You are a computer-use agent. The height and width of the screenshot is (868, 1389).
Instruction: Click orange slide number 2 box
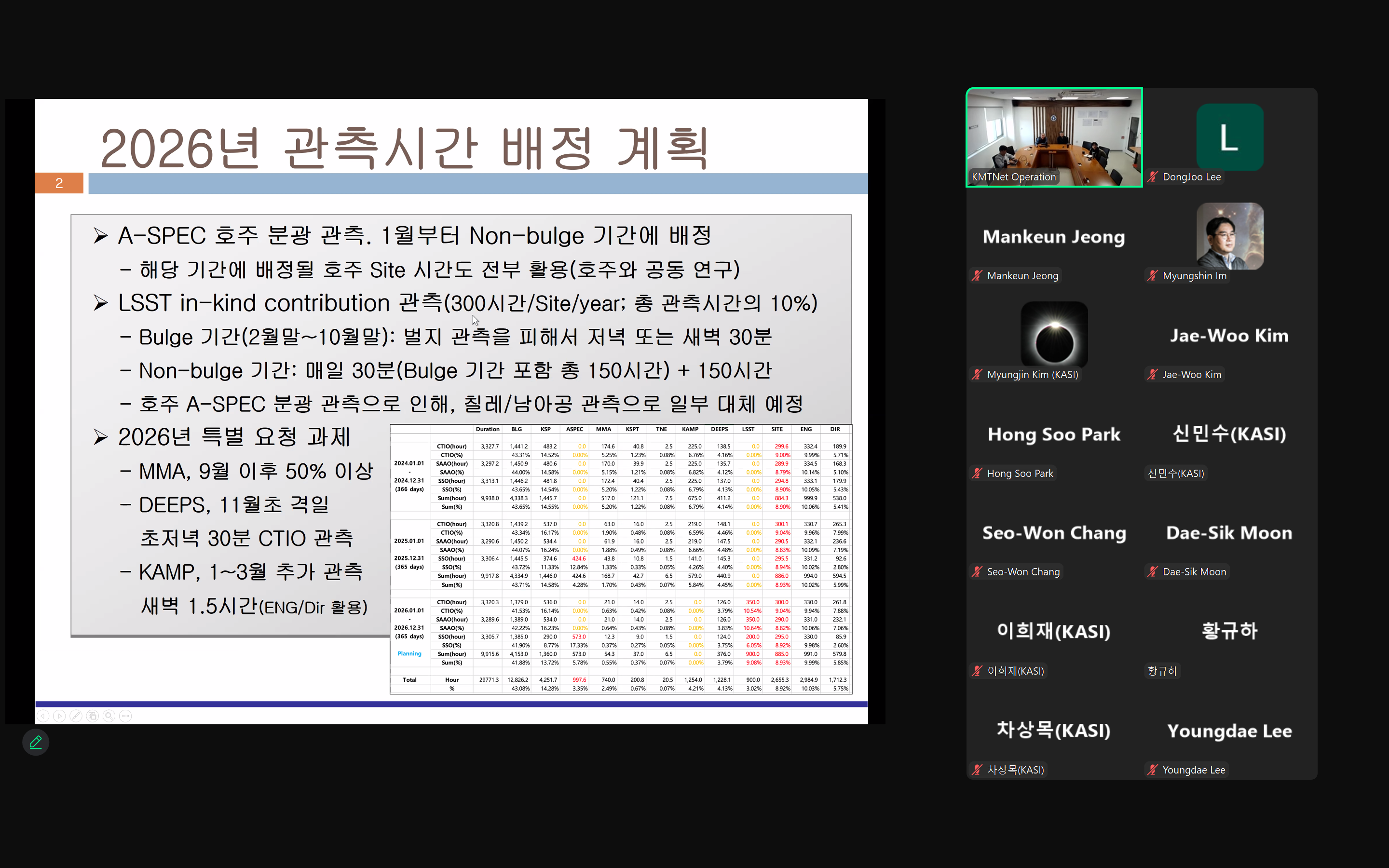click(x=59, y=183)
